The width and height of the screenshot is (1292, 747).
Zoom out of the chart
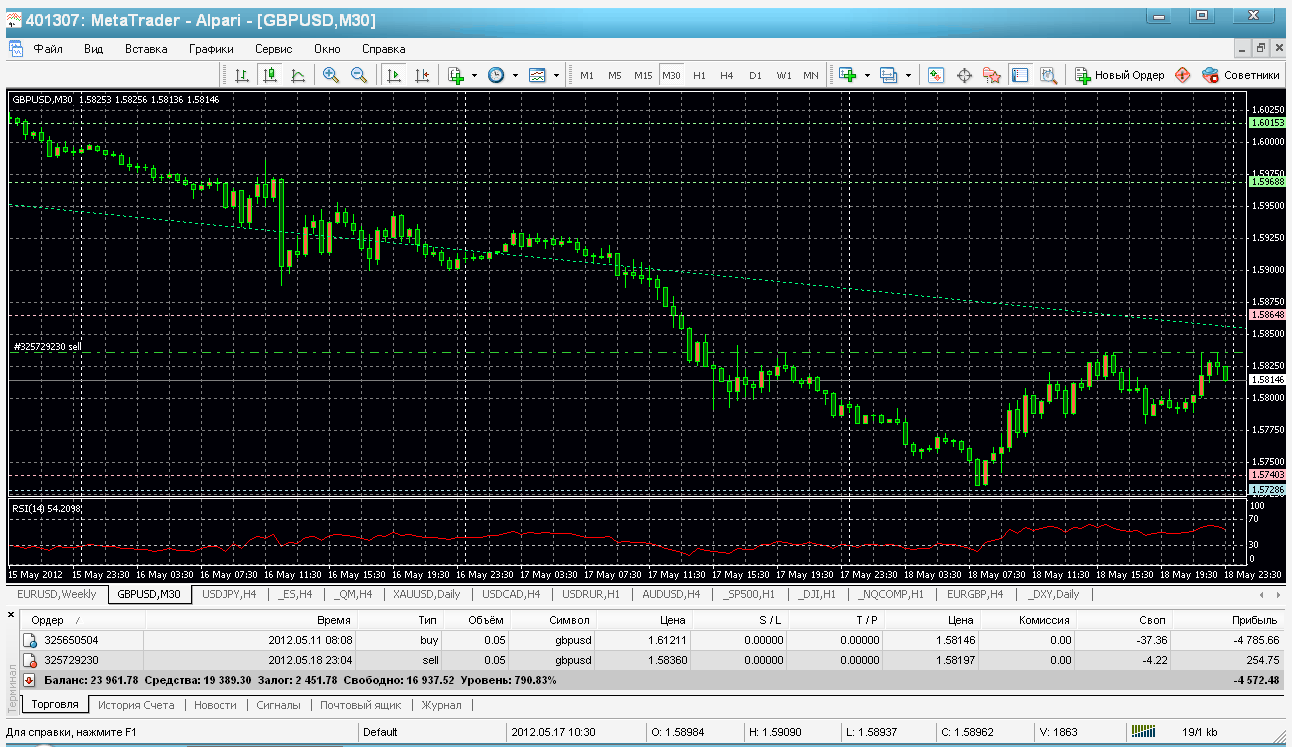(359, 75)
